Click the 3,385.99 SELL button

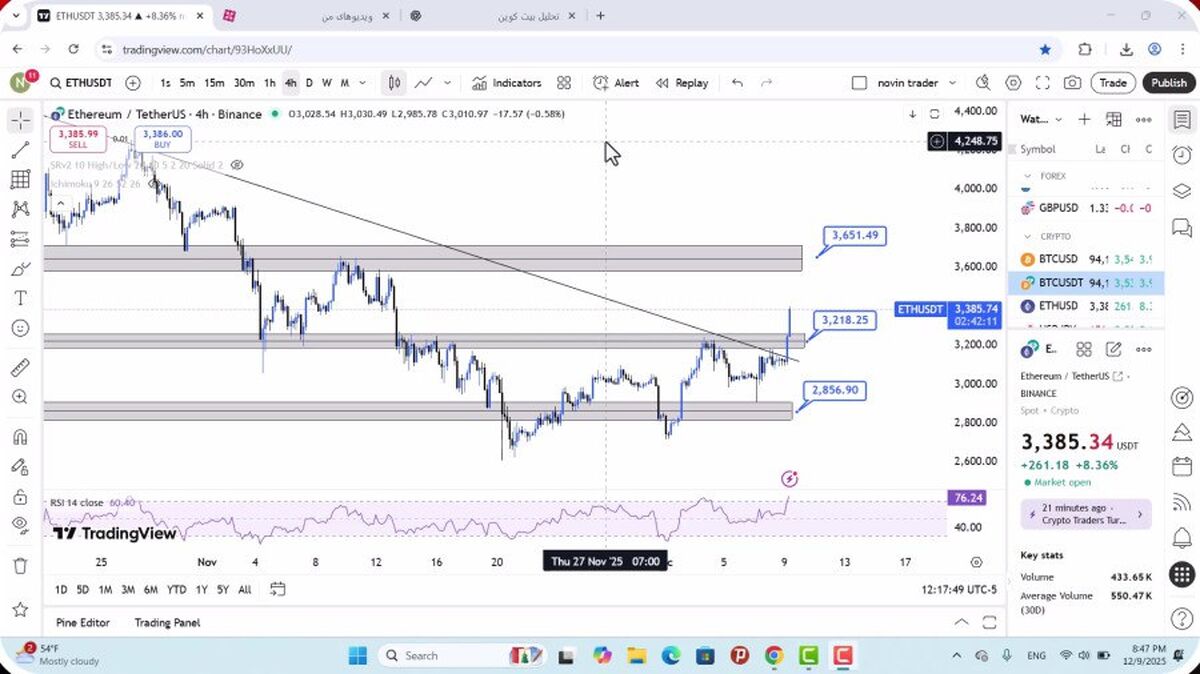tap(78, 138)
